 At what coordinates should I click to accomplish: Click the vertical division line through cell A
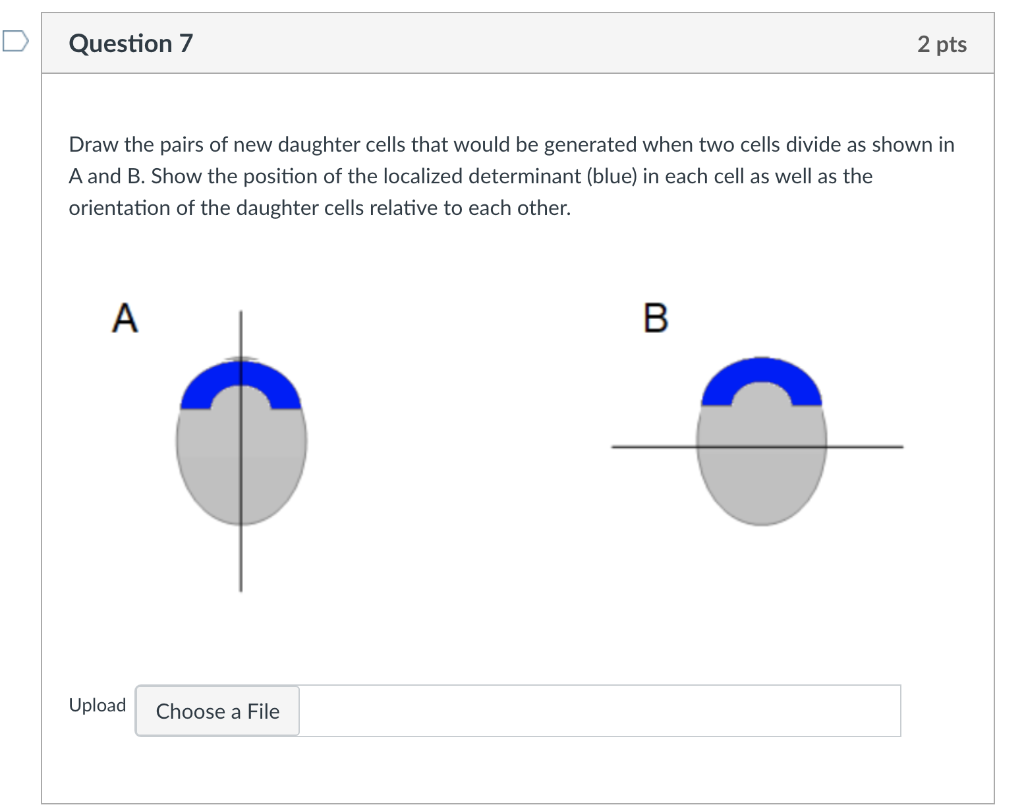241,560
